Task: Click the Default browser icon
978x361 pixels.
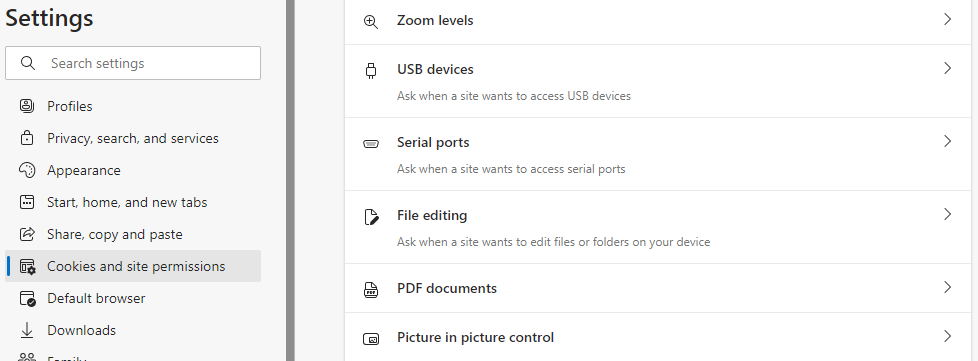Action: point(27,298)
